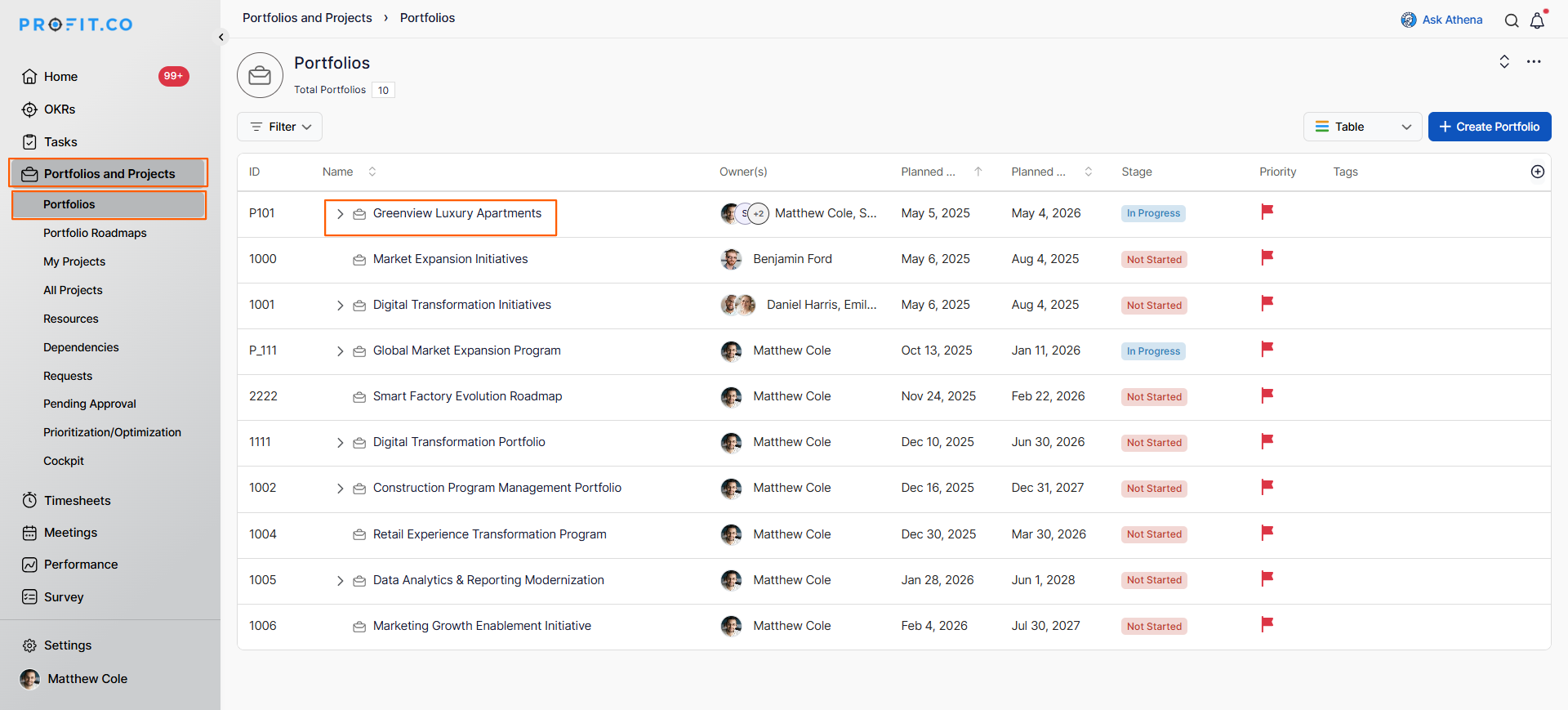1568x710 pixels.
Task: Click the +2 owners avatar badge
Action: (x=759, y=214)
